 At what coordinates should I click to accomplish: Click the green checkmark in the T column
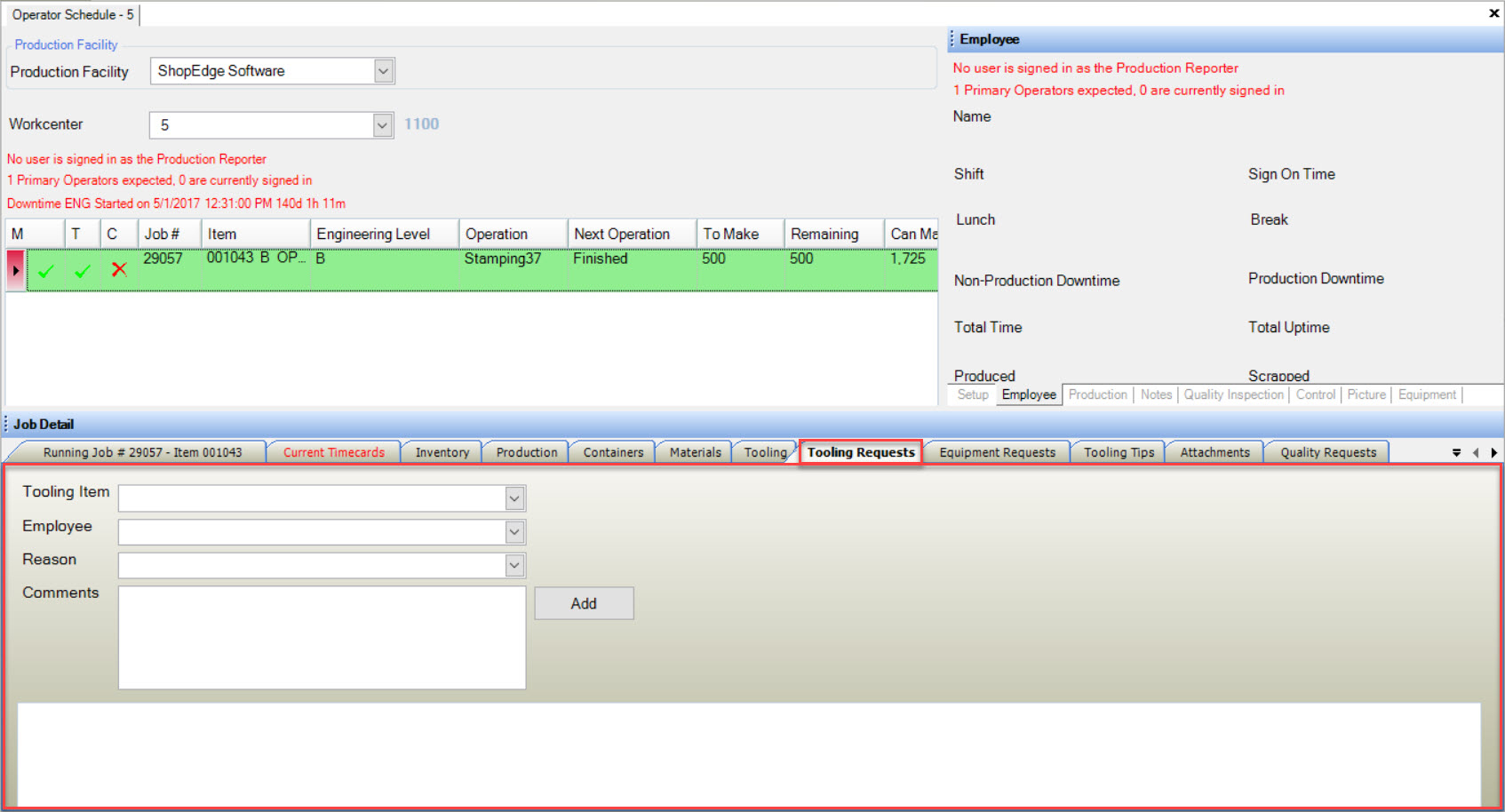[x=83, y=272]
